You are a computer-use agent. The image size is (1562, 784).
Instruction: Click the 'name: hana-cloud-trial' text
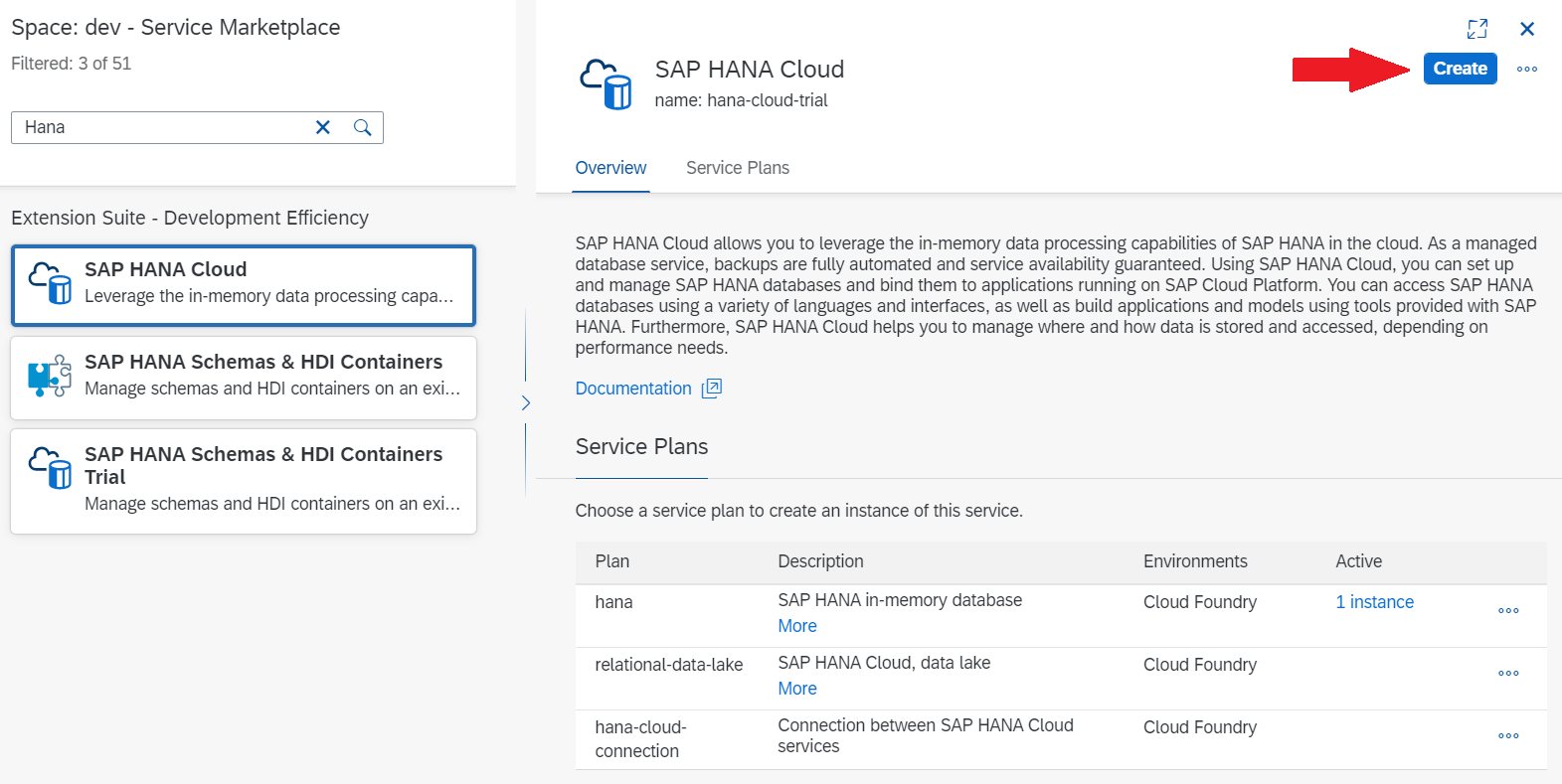tap(741, 100)
